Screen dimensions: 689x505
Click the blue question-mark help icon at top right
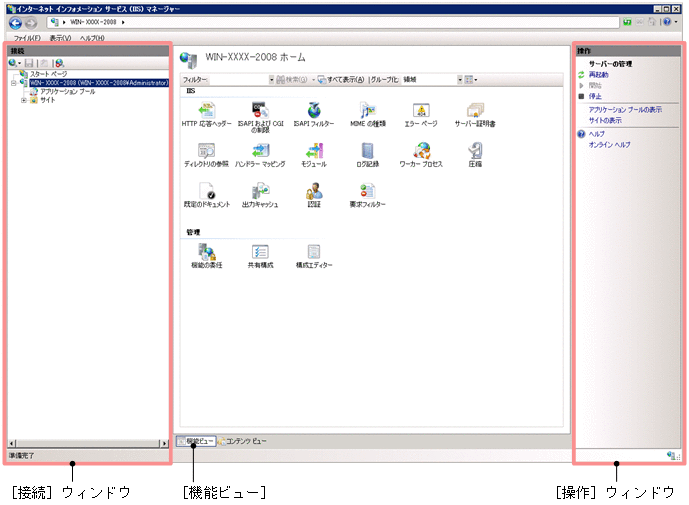[x=667, y=22]
